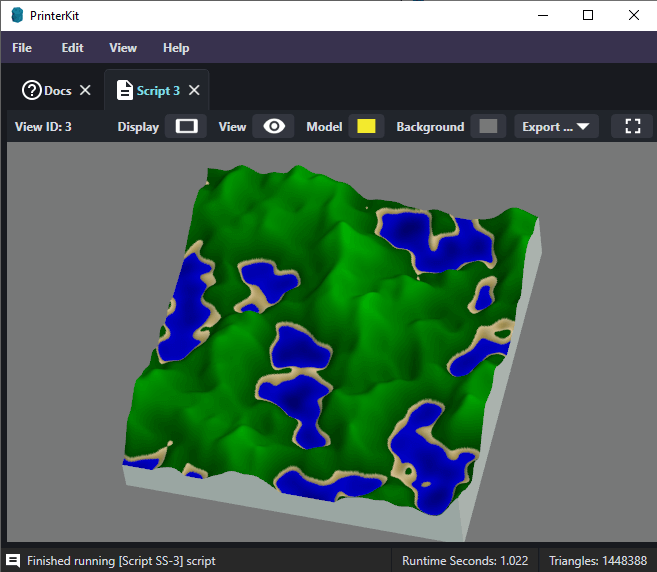
Task: Close the Docs tab
Action: point(85,90)
